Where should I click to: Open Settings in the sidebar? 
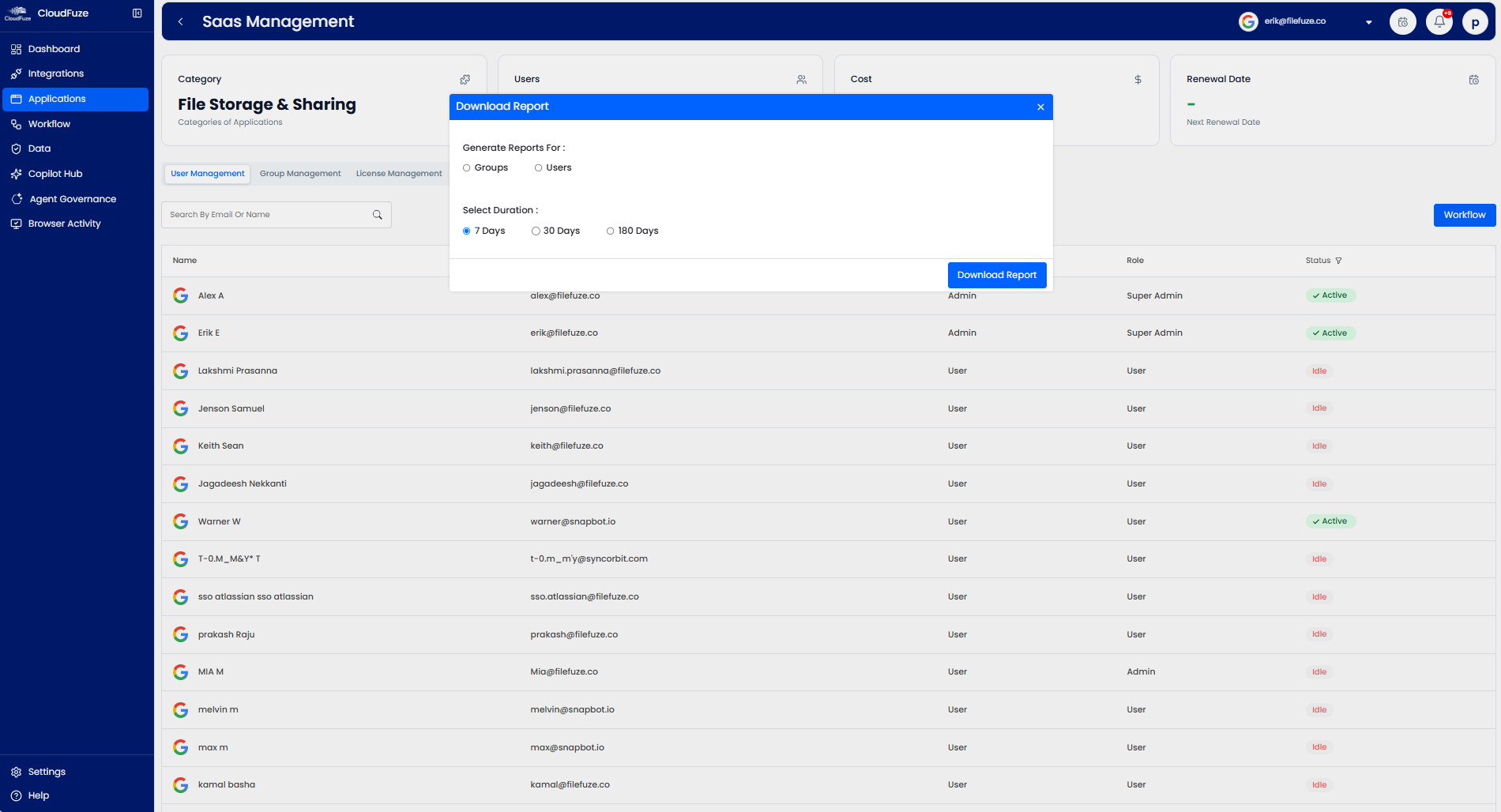(x=76, y=772)
